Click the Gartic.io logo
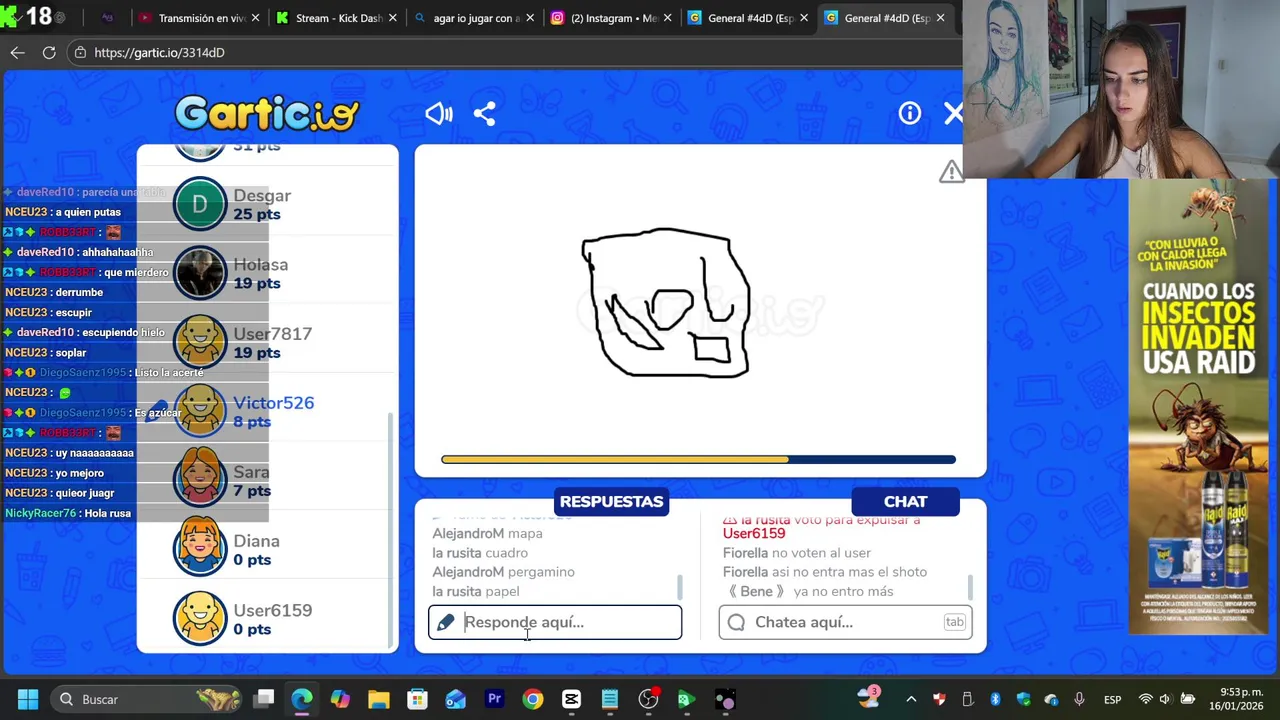Viewport: 1280px width, 720px height. pos(267,113)
